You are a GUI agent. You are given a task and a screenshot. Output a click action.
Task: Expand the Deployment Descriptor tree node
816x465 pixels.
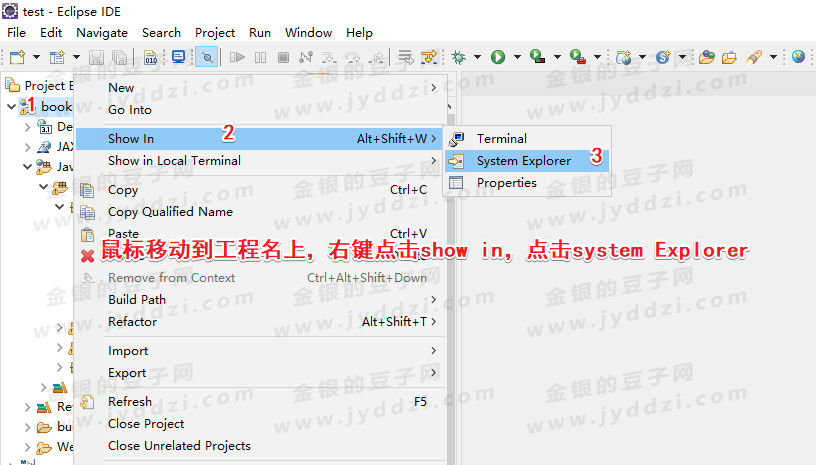coord(28,127)
